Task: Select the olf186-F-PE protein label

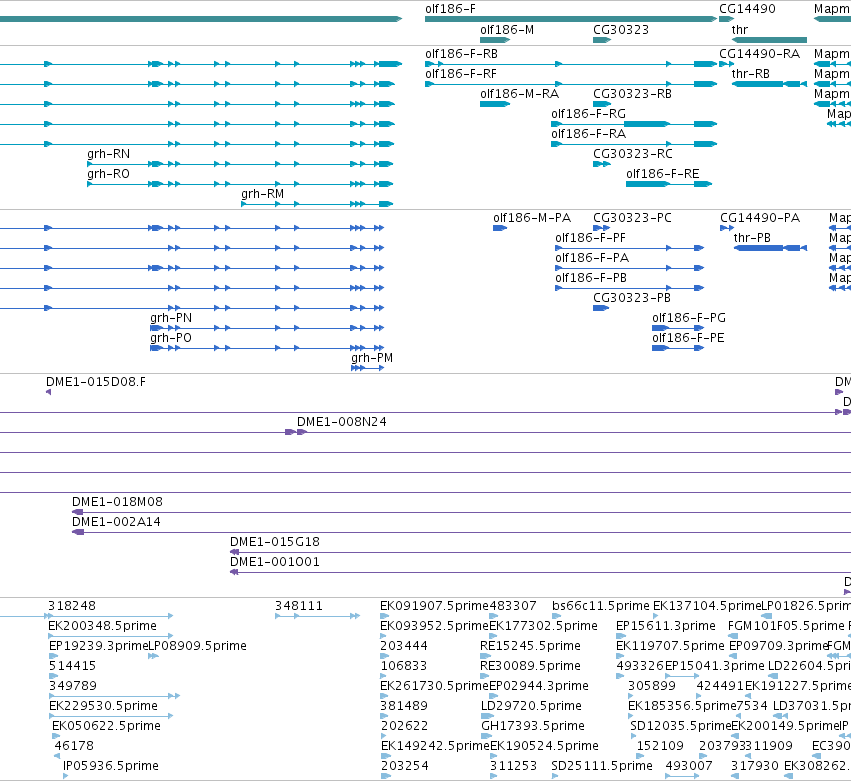Action: (688, 339)
